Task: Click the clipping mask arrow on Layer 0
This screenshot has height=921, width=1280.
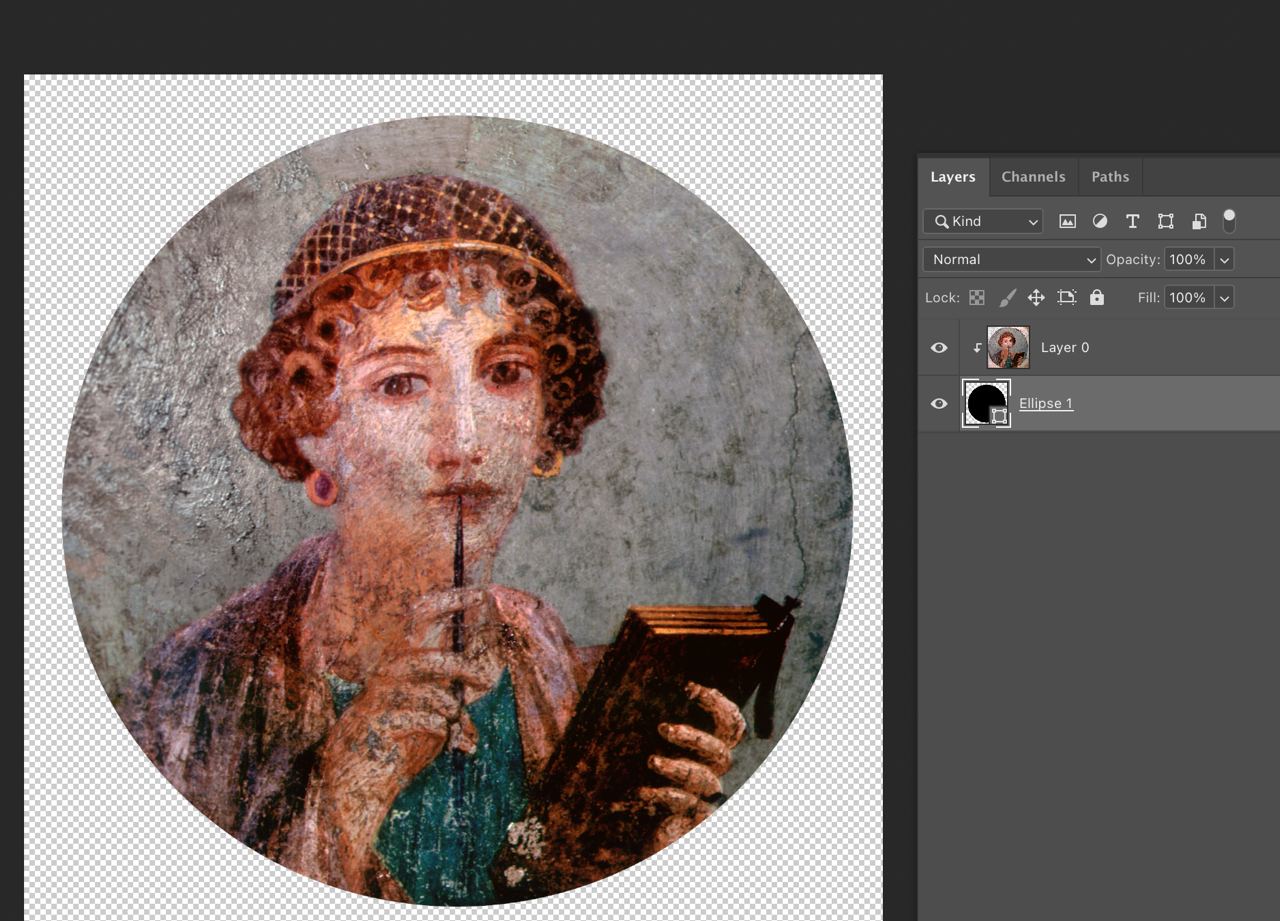Action: point(977,348)
